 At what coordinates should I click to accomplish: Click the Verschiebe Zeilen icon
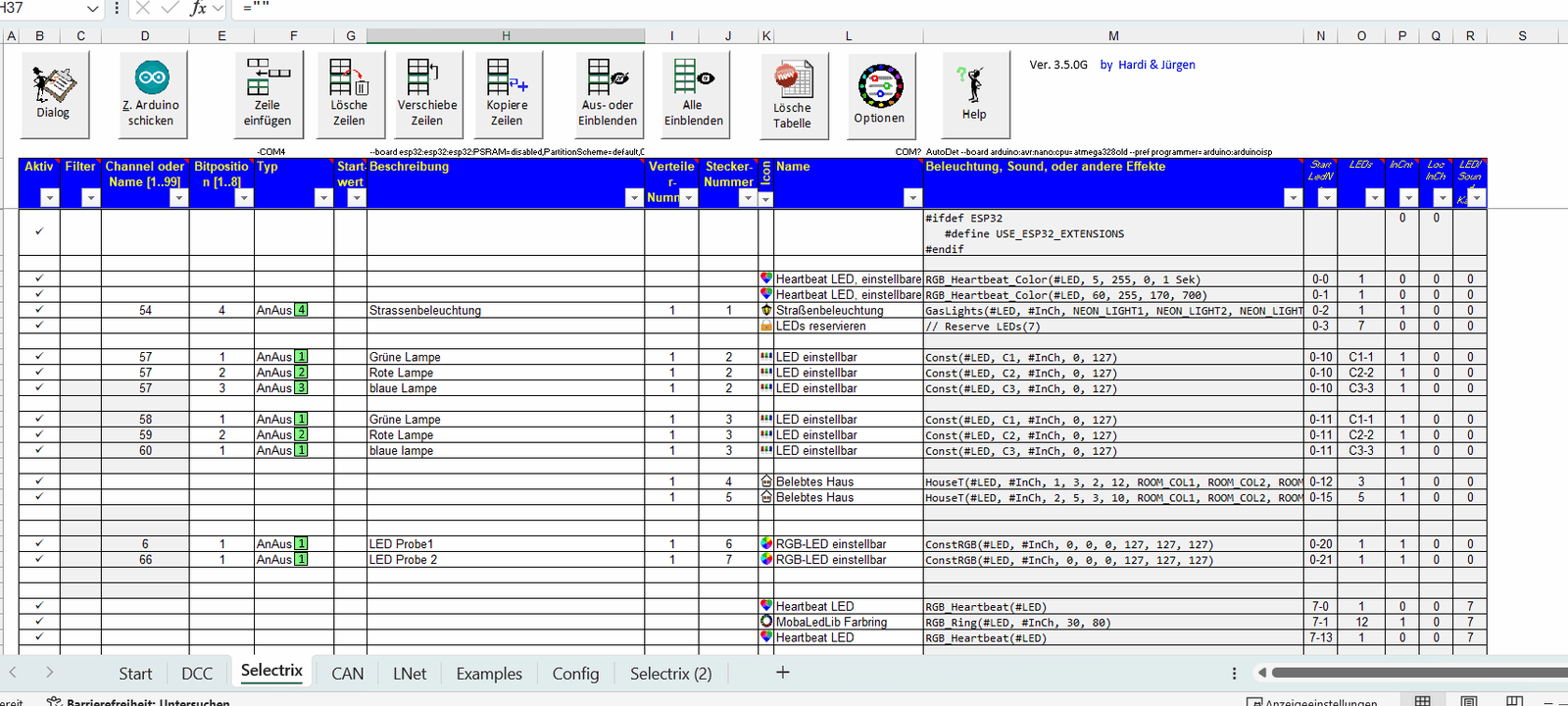[426, 77]
